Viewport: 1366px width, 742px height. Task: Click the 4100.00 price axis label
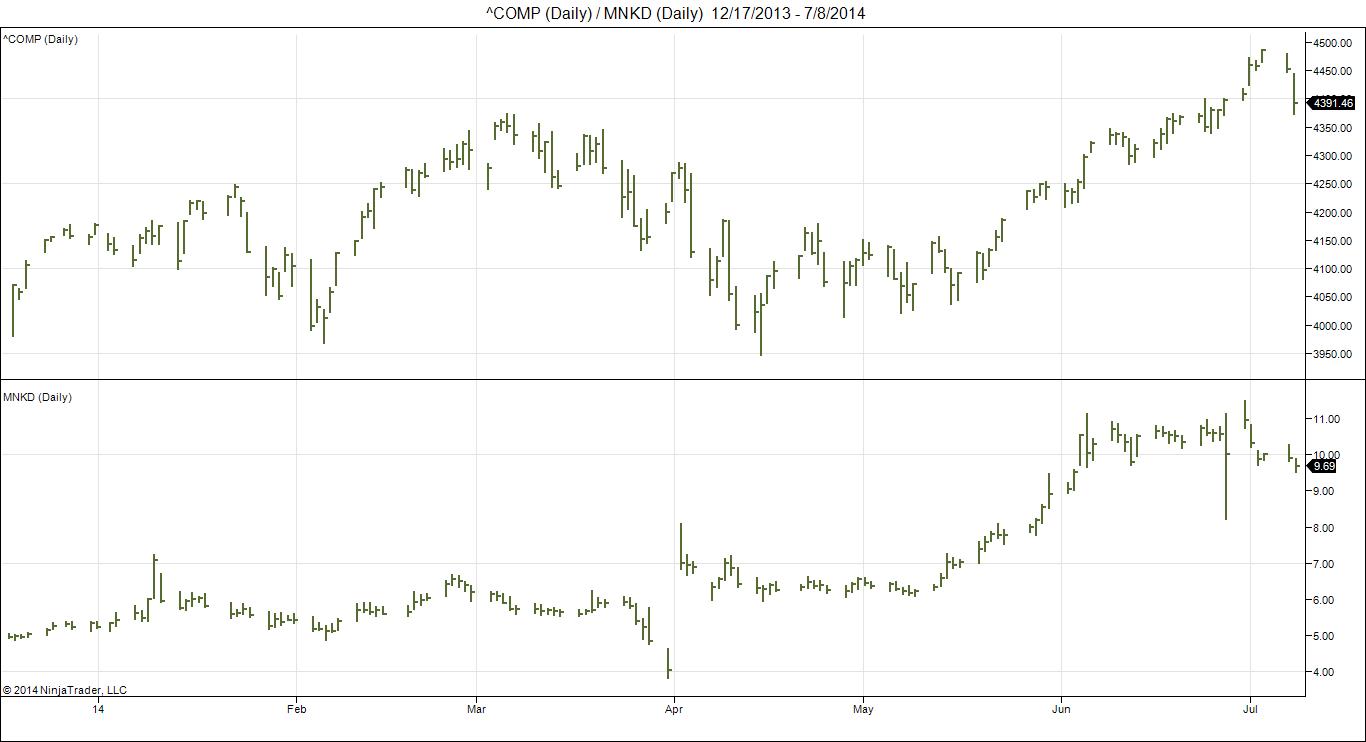pyautogui.click(x=1333, y=269)
